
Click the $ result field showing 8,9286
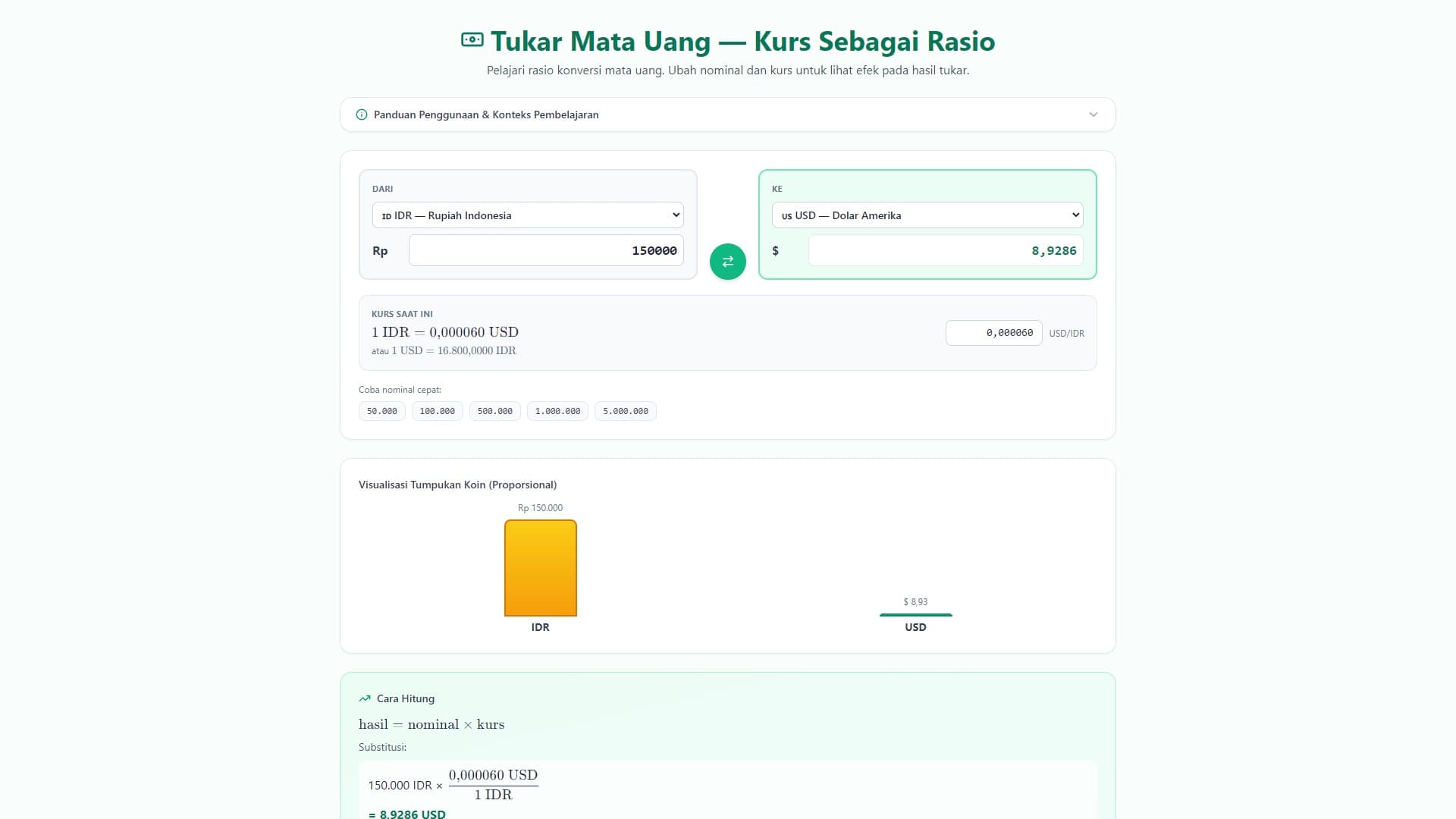pos(946,250)
